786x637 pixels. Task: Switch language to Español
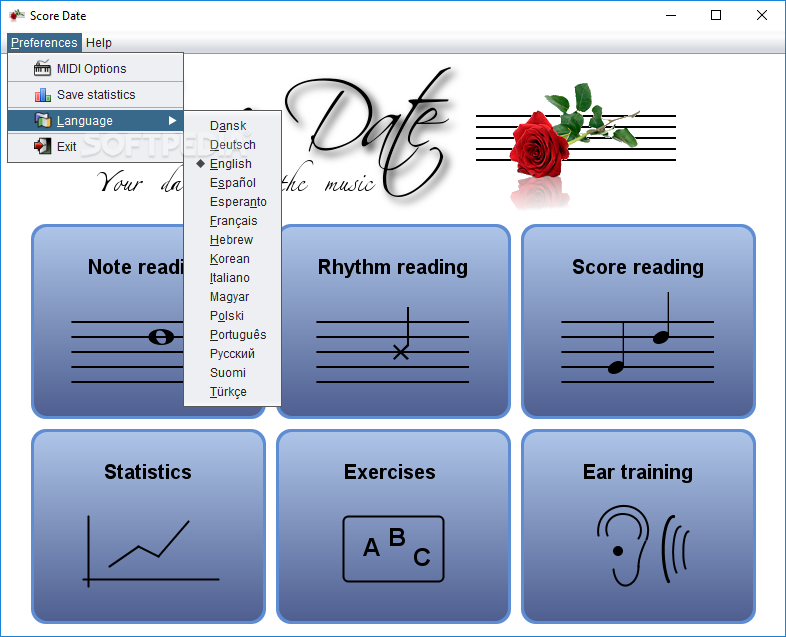coord(232,183)
